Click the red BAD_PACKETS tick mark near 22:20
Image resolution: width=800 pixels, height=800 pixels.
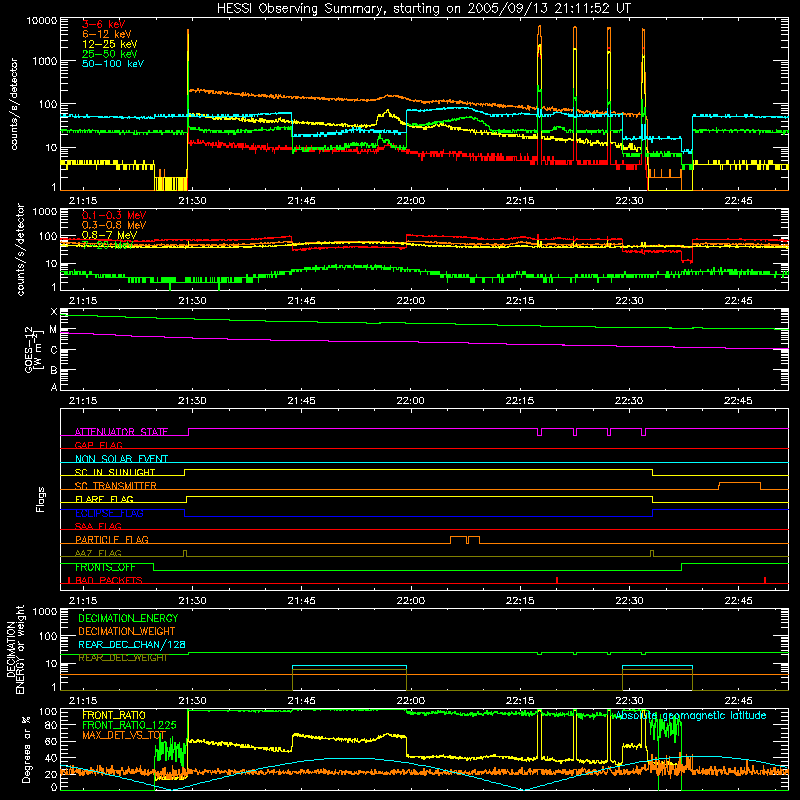click(557, 580)
